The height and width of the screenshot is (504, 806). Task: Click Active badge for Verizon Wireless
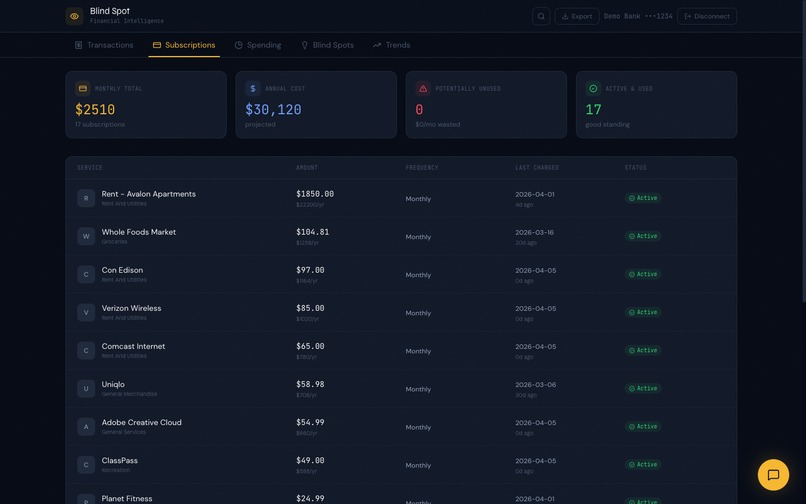(x=643, y=312)
